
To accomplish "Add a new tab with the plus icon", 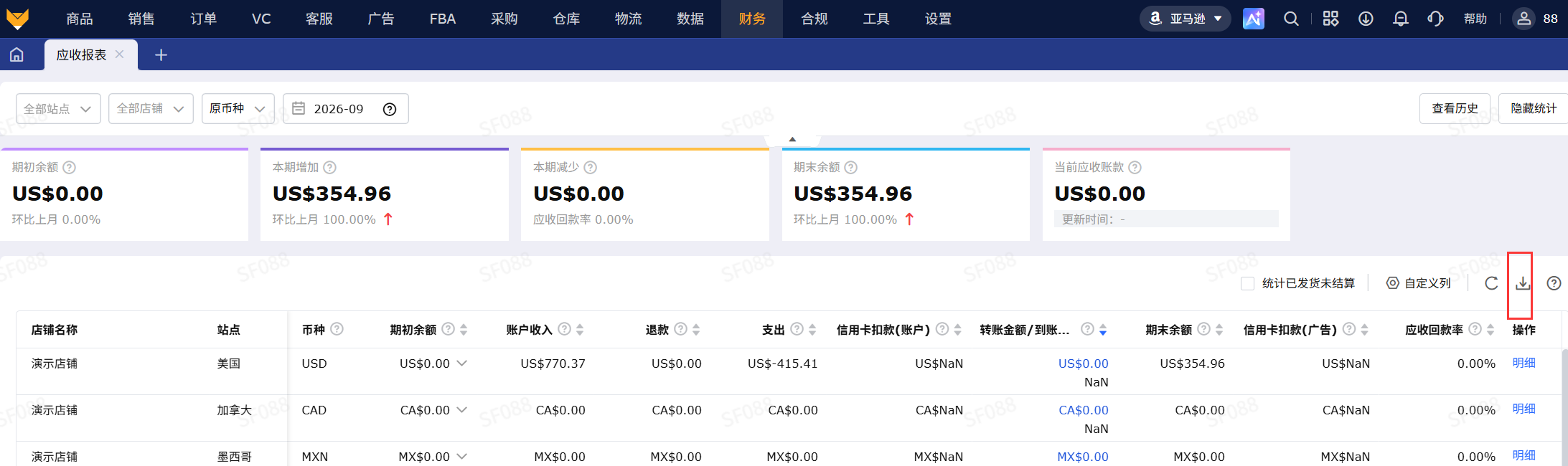I will click(161, 54).
